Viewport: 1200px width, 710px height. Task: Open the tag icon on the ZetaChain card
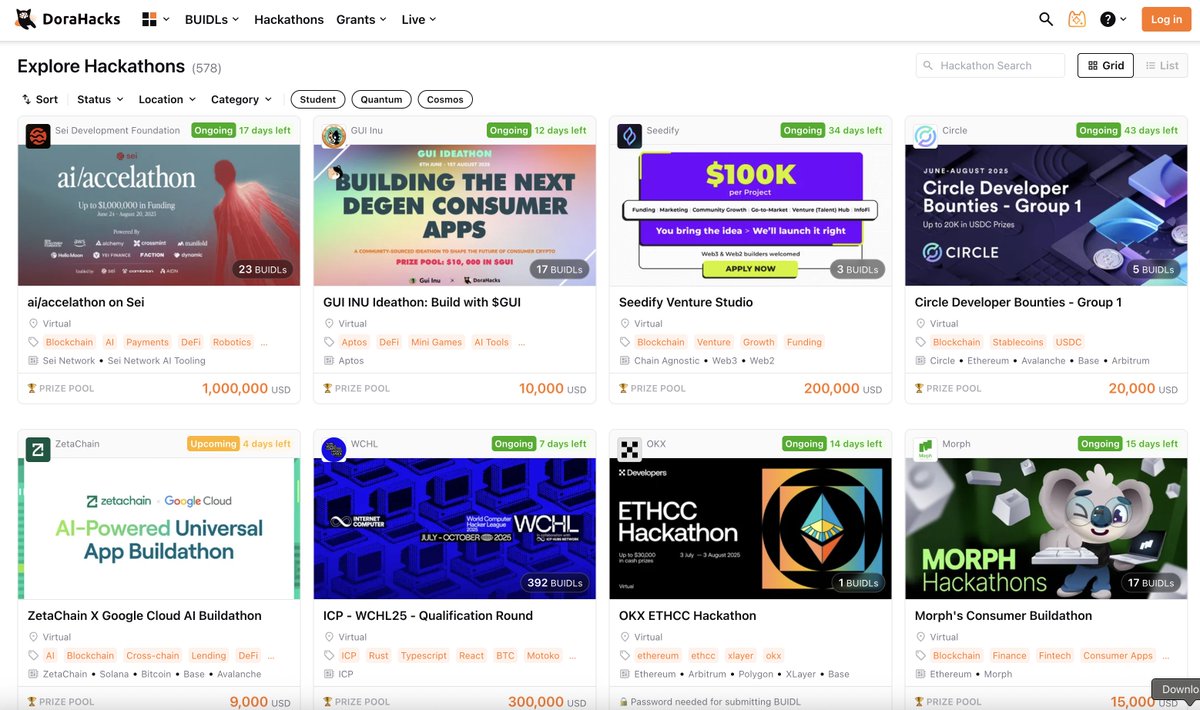[33, 656]
